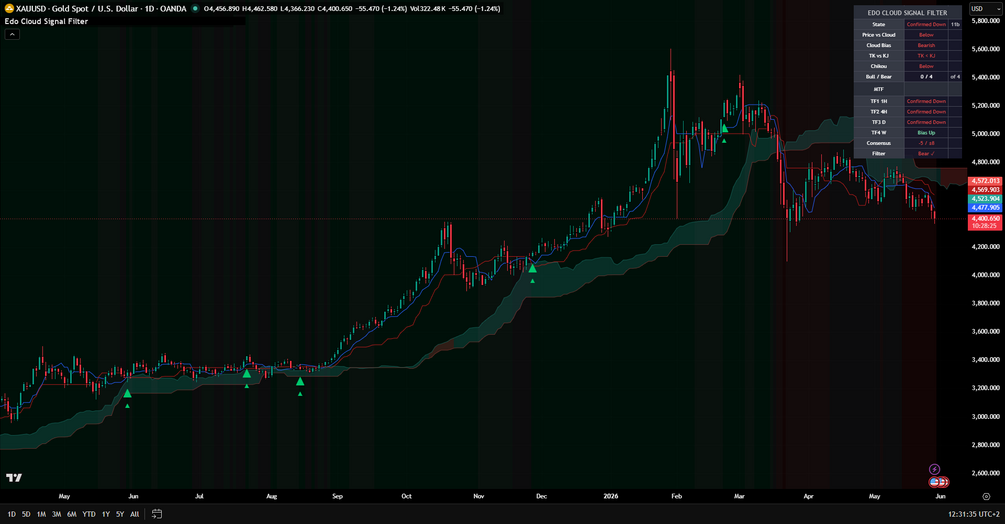Viewport: 1005px width, 524px height.
Task: Click the US flag economic event icons
Action: 939,482
